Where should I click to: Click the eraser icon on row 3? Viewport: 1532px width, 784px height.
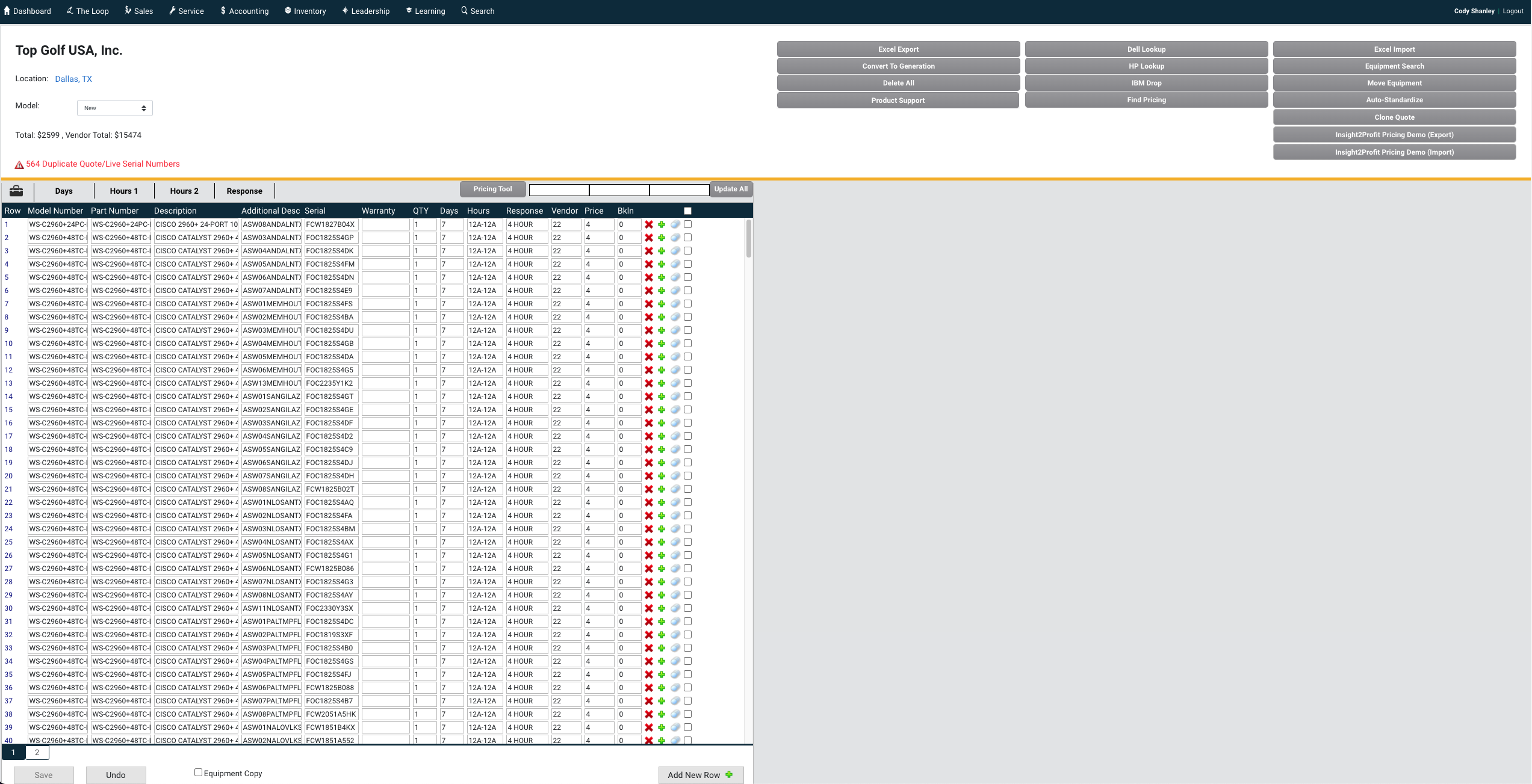coord(675,251)
